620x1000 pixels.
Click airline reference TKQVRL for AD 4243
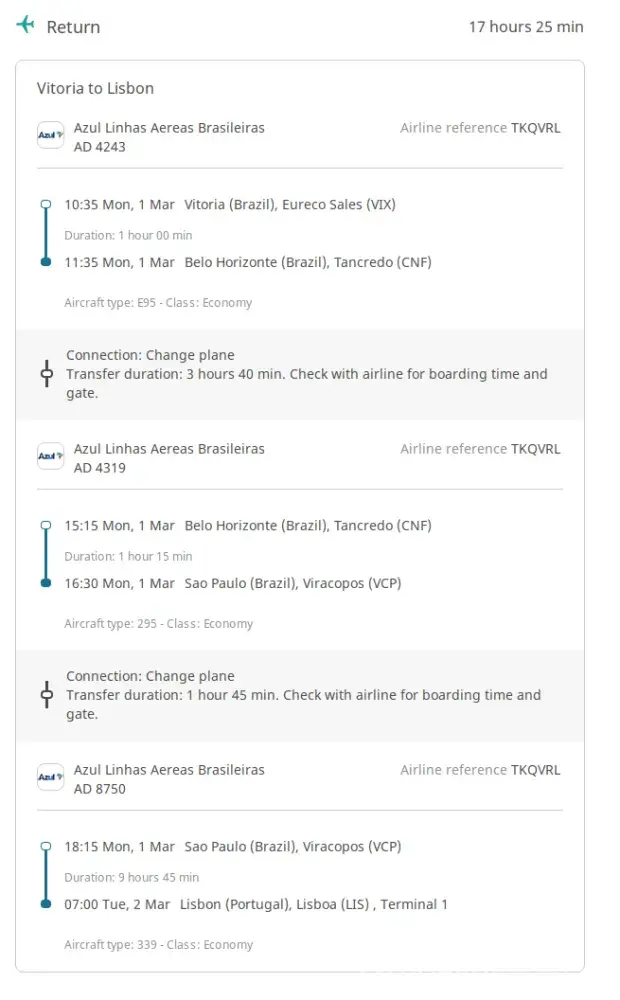pos(535,128)
